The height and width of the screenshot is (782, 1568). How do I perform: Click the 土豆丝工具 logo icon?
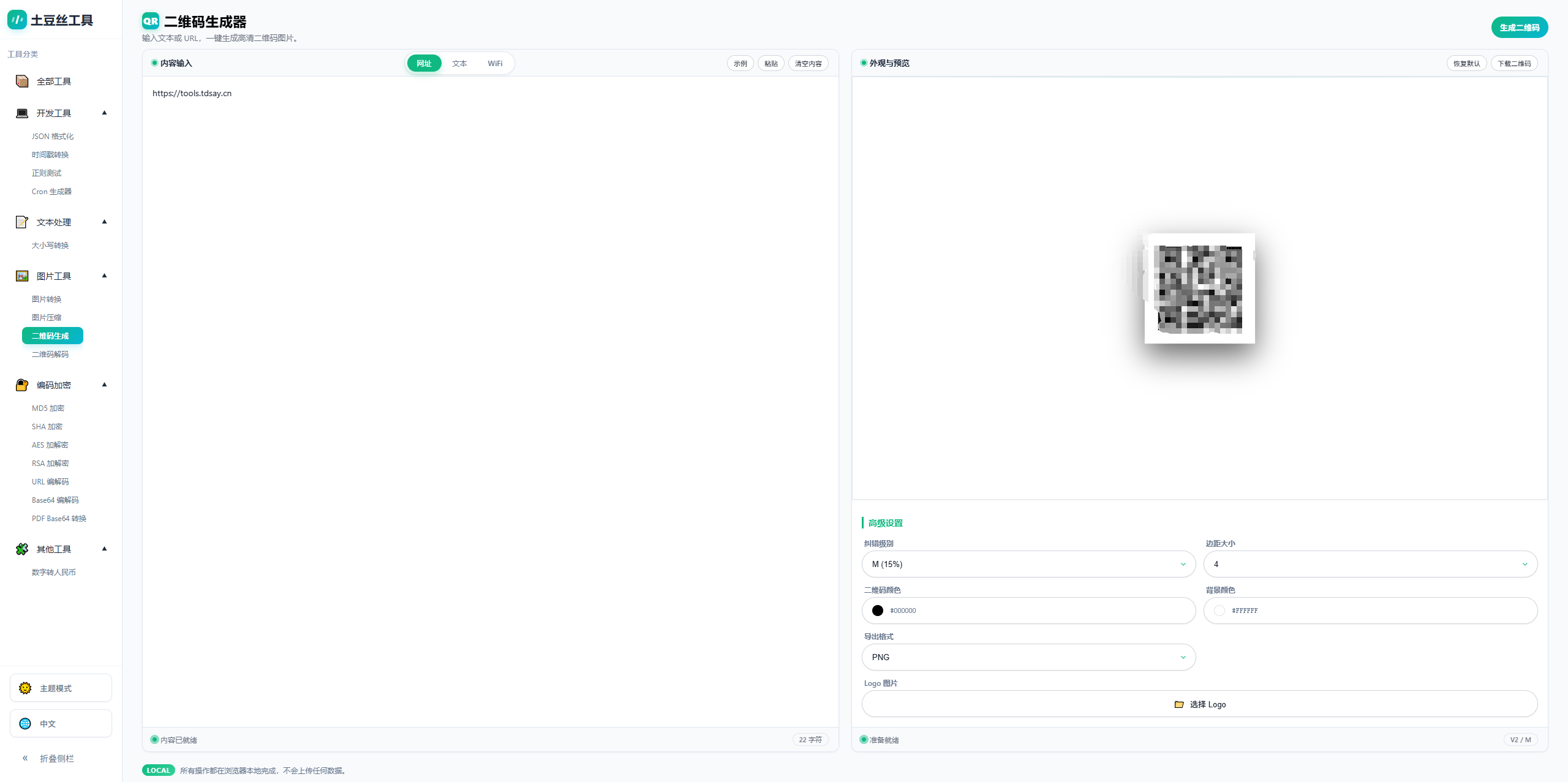click(17, 20)
